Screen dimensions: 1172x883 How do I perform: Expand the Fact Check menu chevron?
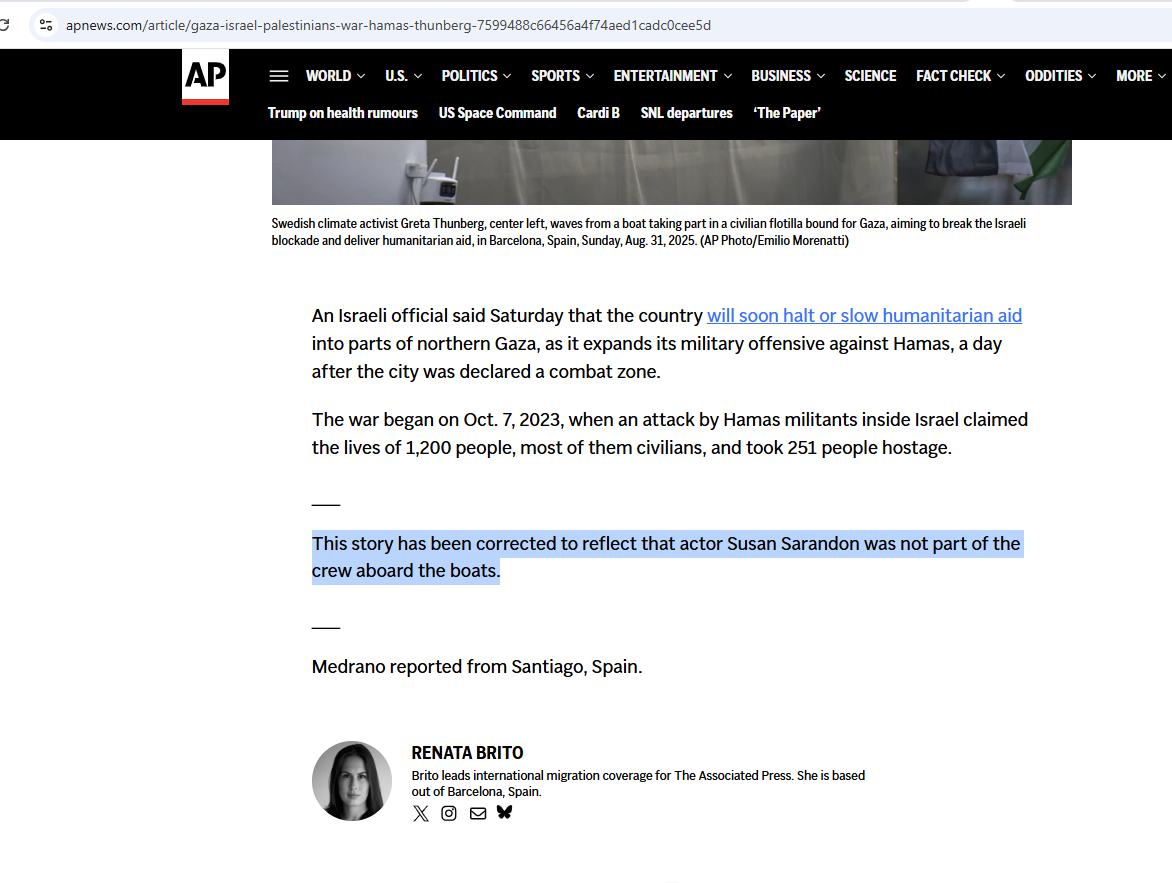click(x=1001, y=76)
